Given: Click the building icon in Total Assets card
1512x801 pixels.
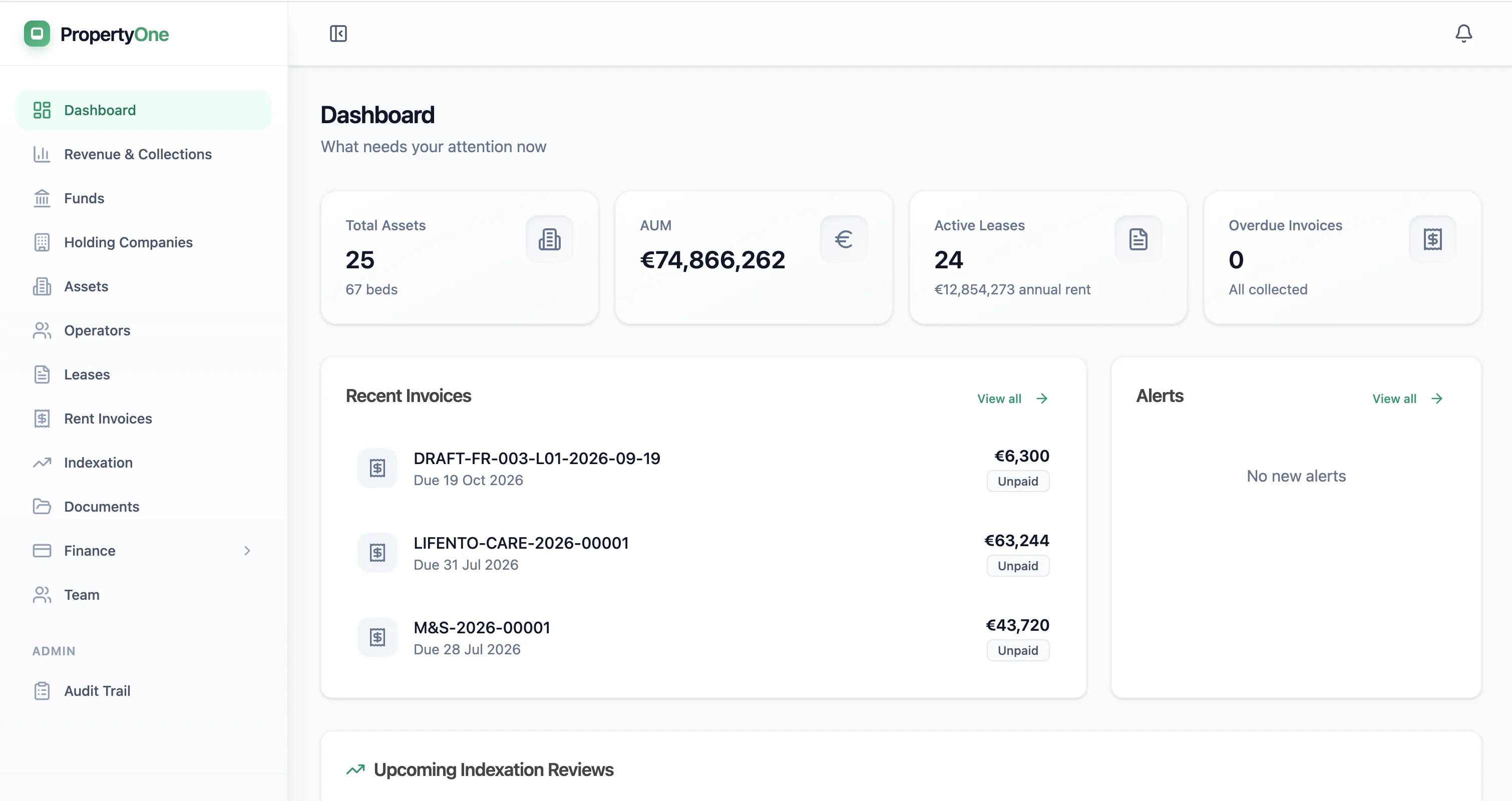Looking at the screenshot, I should click(549, 239).
